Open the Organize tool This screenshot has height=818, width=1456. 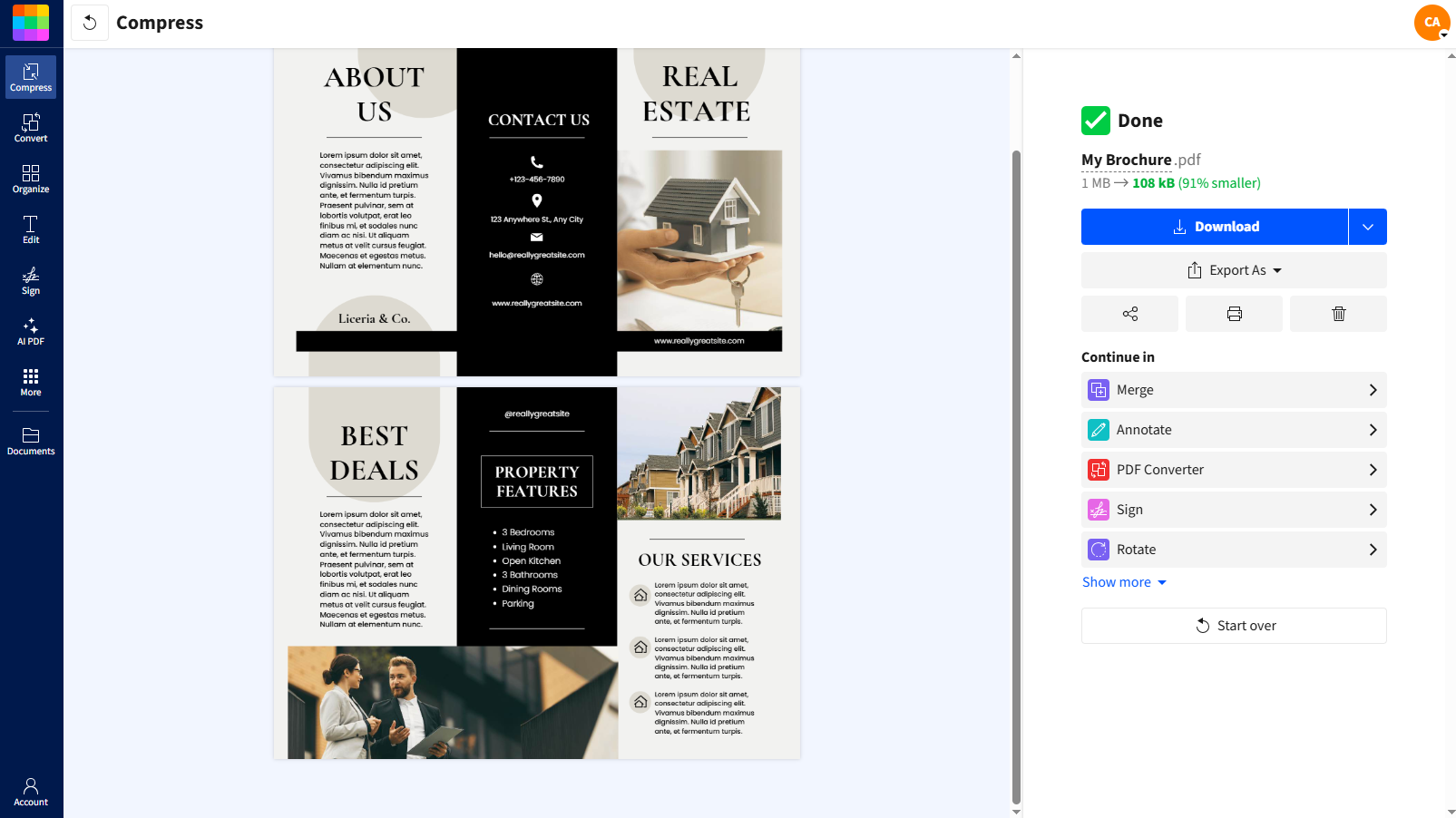[30, 178]
